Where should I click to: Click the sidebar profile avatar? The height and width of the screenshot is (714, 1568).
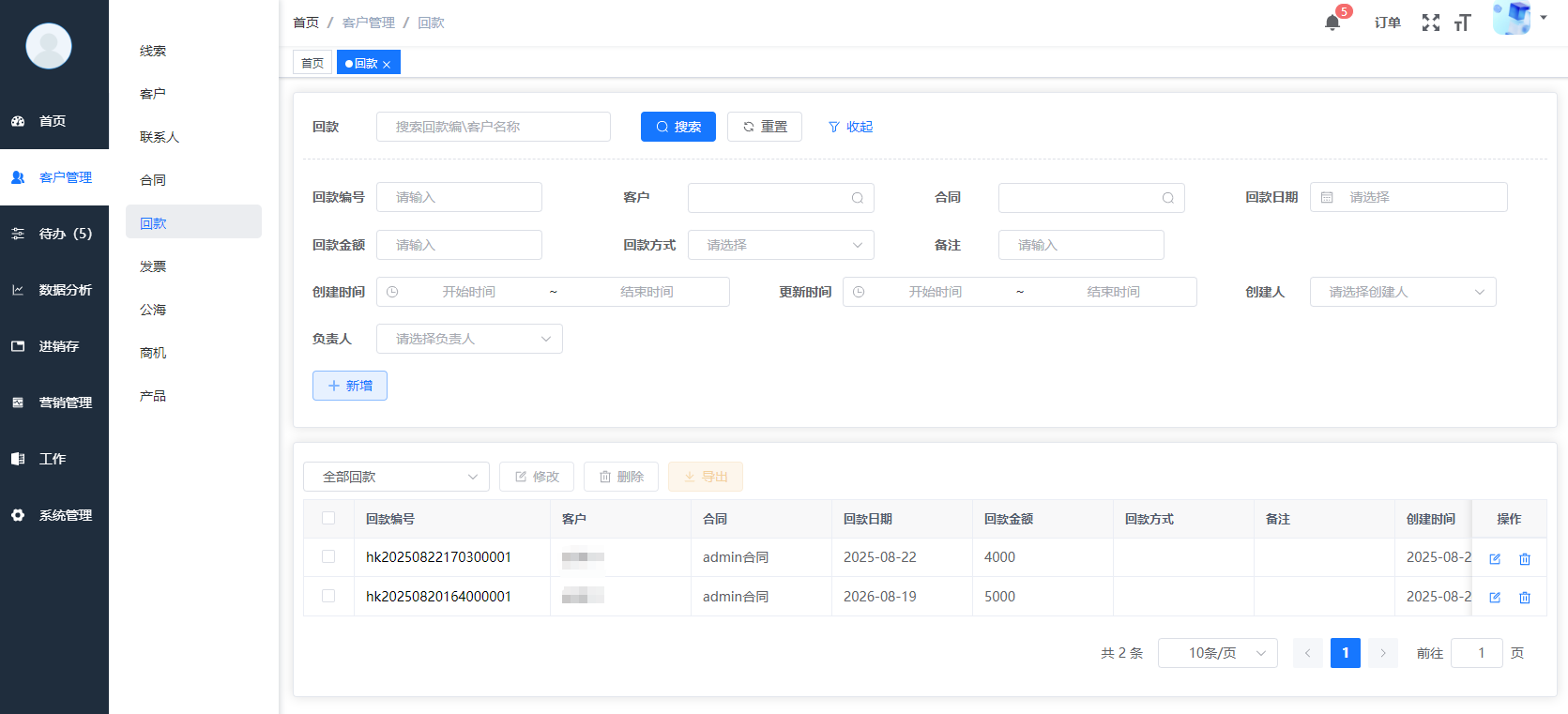[49, 46]
